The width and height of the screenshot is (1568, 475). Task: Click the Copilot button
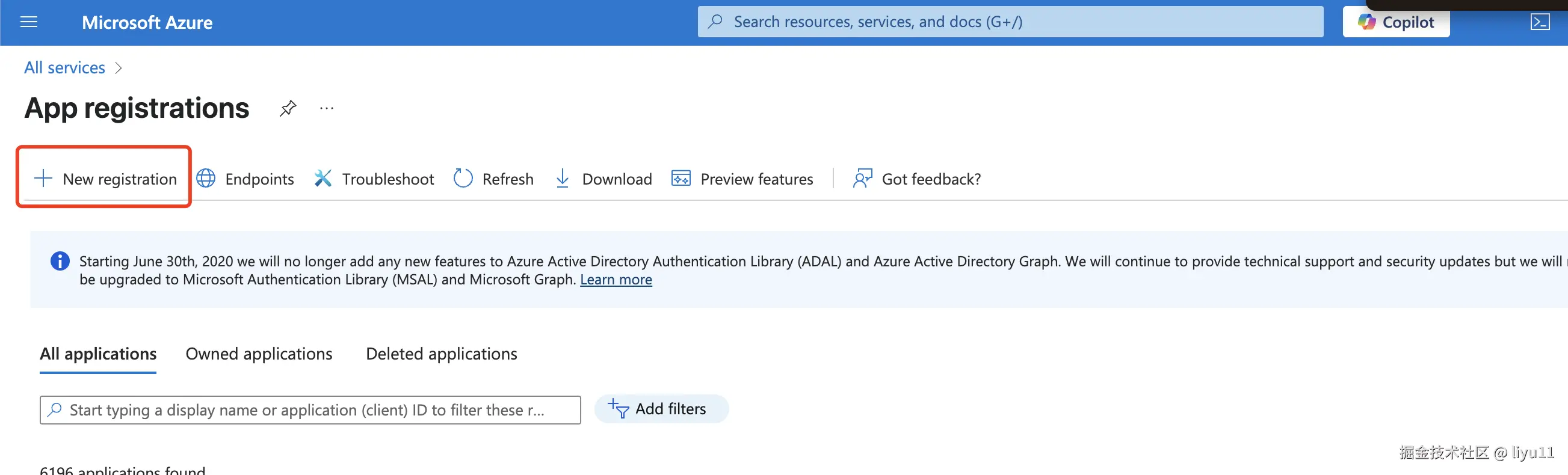pyautogui.click(x=1395, y=22)
